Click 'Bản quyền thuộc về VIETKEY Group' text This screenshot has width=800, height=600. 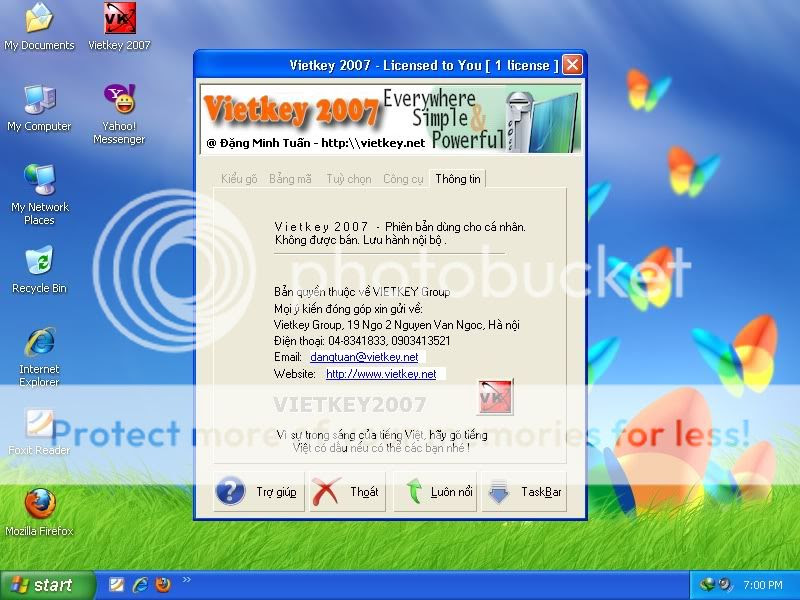point(362,292)
